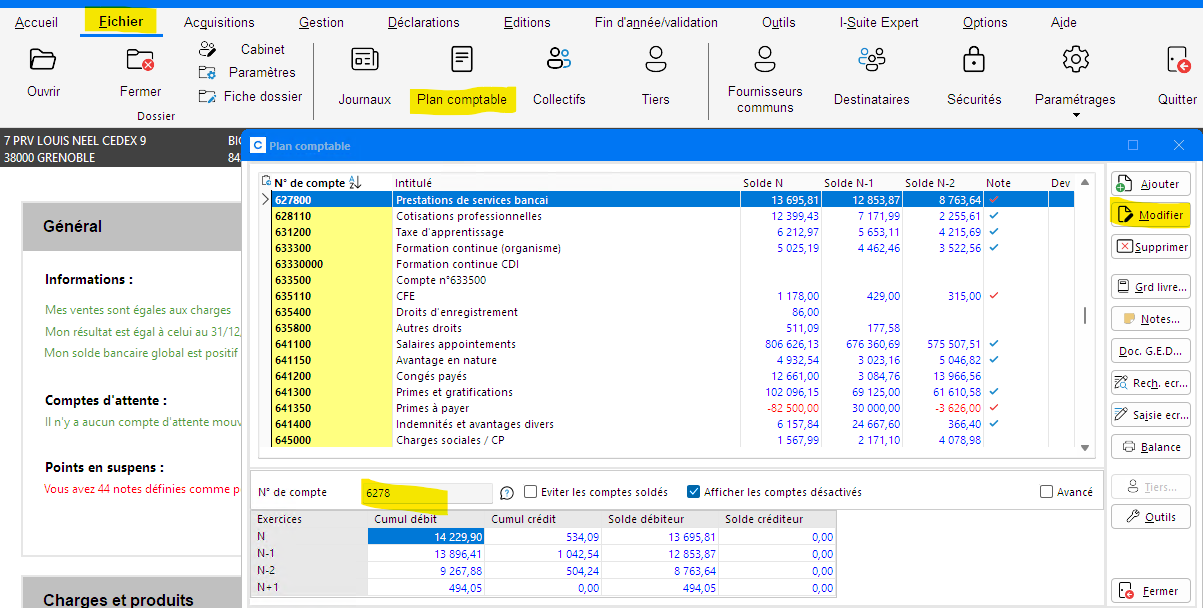Open the Journaux icon in ribbon
Screen dimensions: 1203x608
tap(364, 60)
